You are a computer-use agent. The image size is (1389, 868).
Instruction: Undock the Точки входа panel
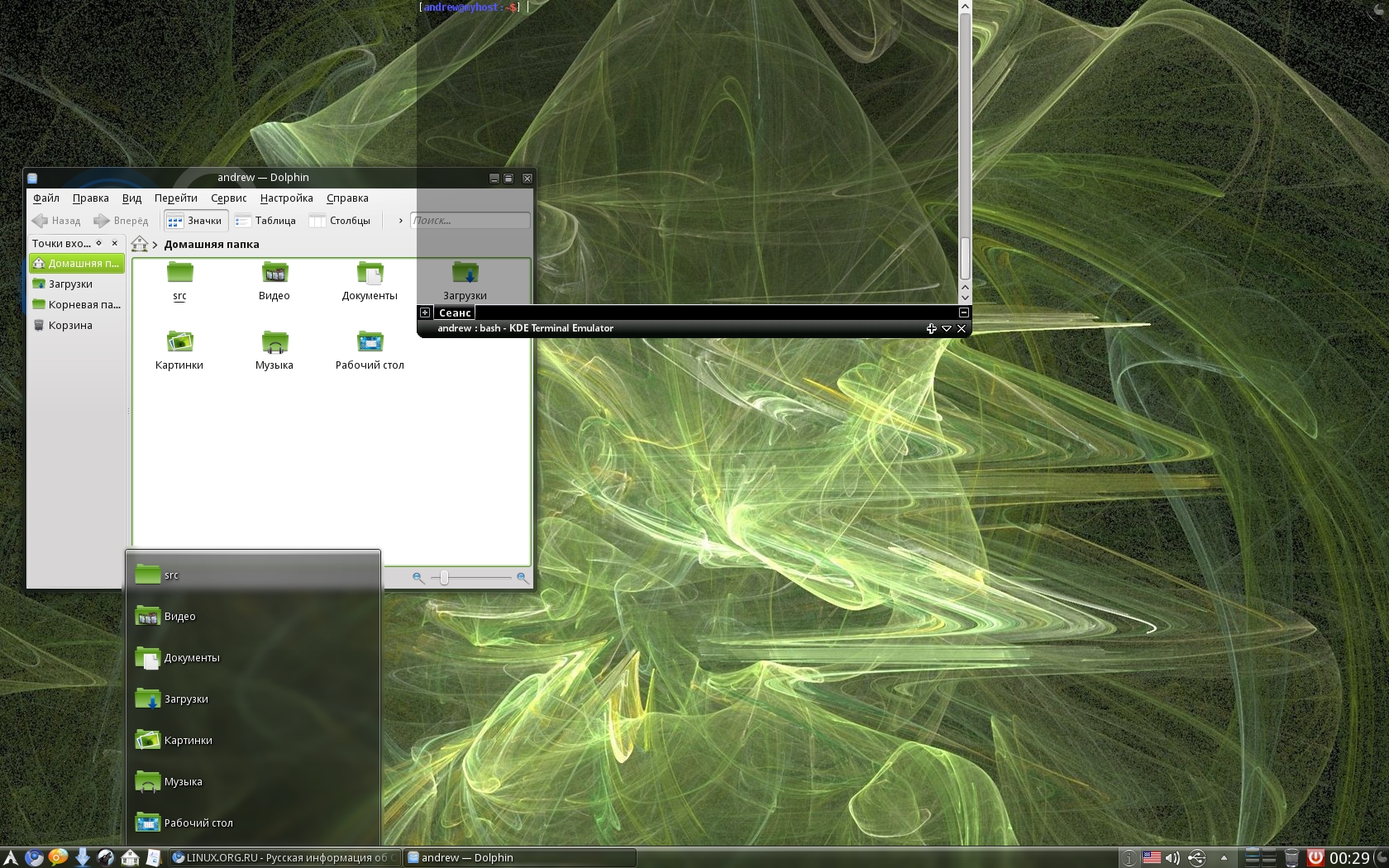coord(99,243)
